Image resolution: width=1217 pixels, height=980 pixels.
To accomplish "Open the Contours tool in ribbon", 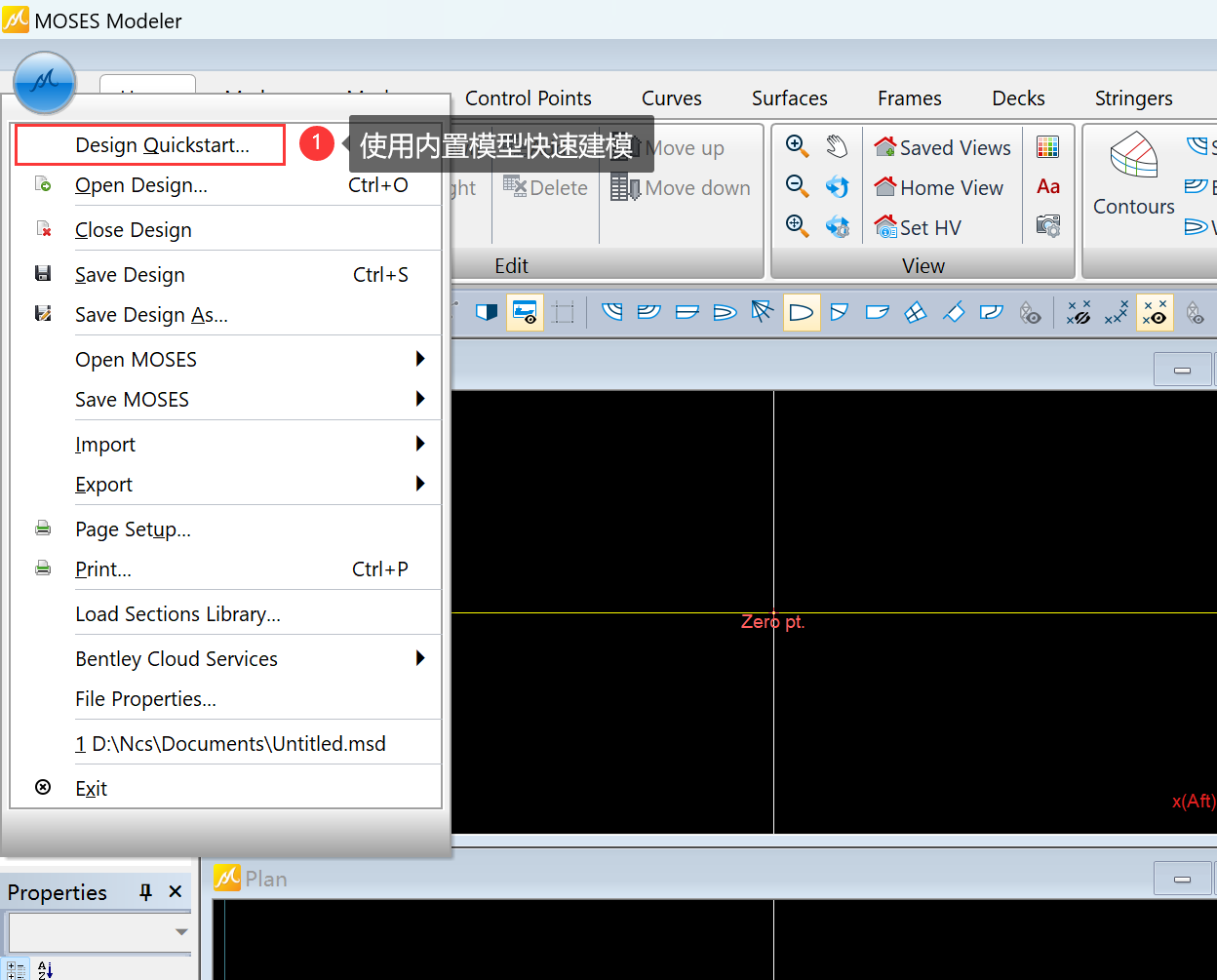I will point(1133,176).
